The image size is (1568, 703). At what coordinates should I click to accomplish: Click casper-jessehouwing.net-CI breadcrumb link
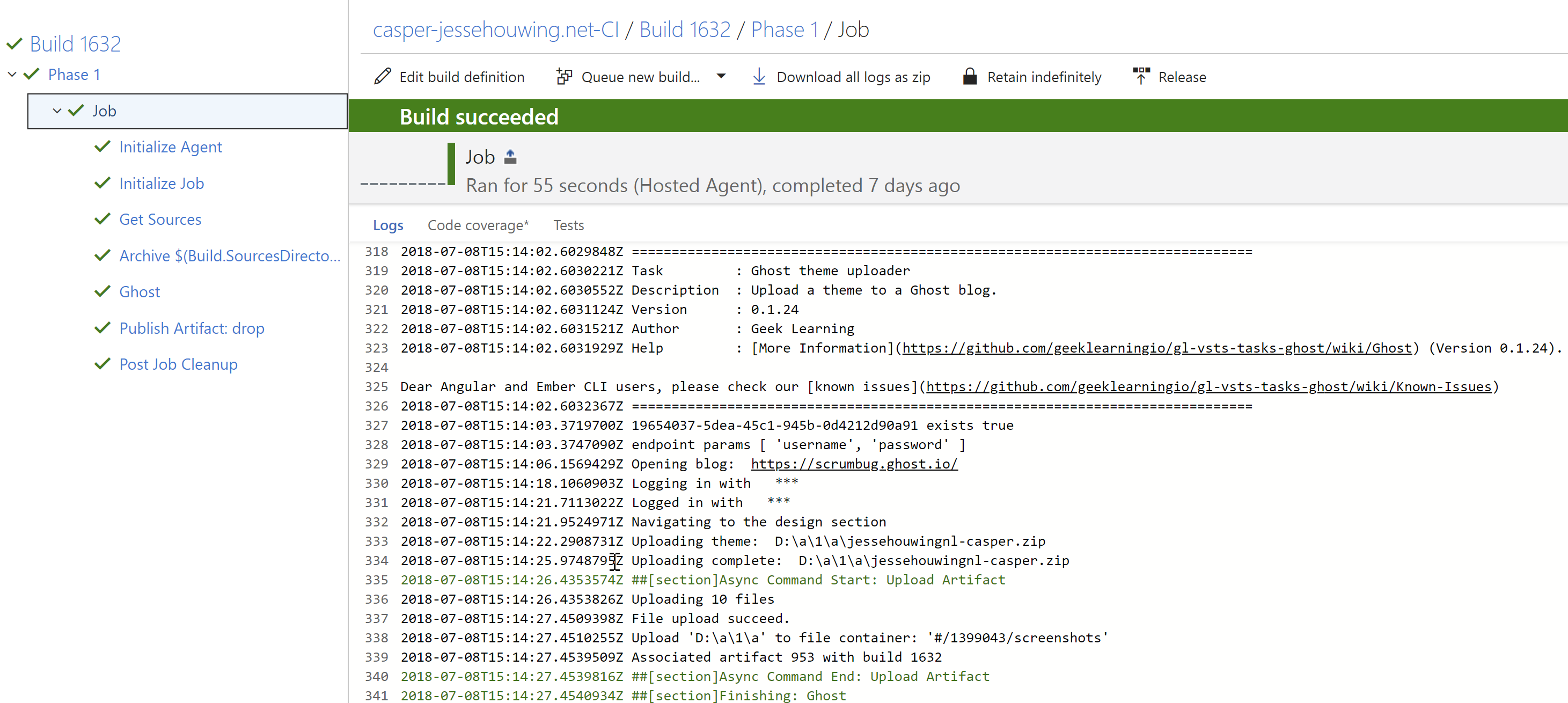tap(495, 29)
